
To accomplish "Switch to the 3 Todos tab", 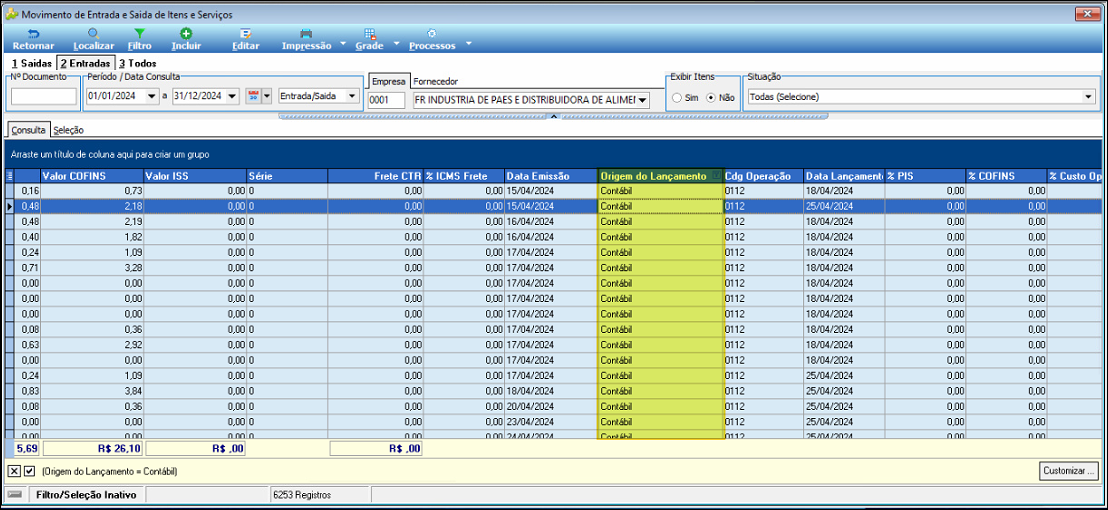I will [x=138, y=63].
